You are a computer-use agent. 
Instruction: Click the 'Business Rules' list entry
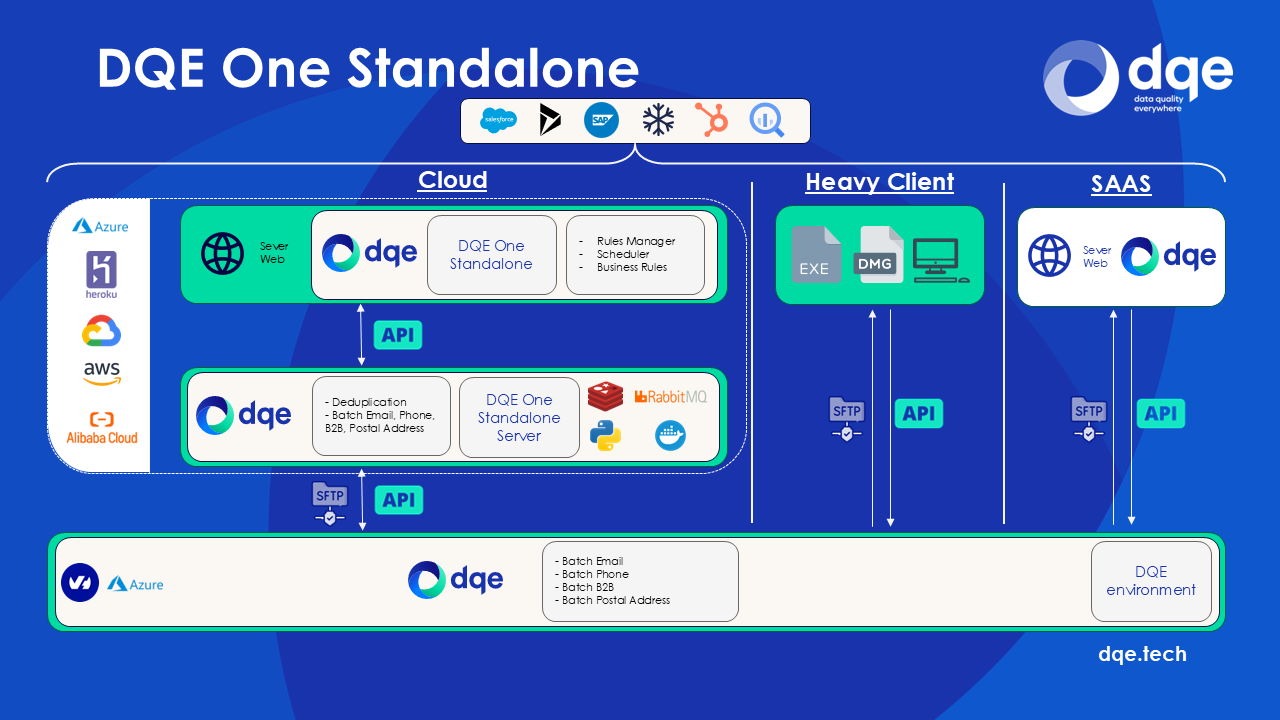click(632, 267)
